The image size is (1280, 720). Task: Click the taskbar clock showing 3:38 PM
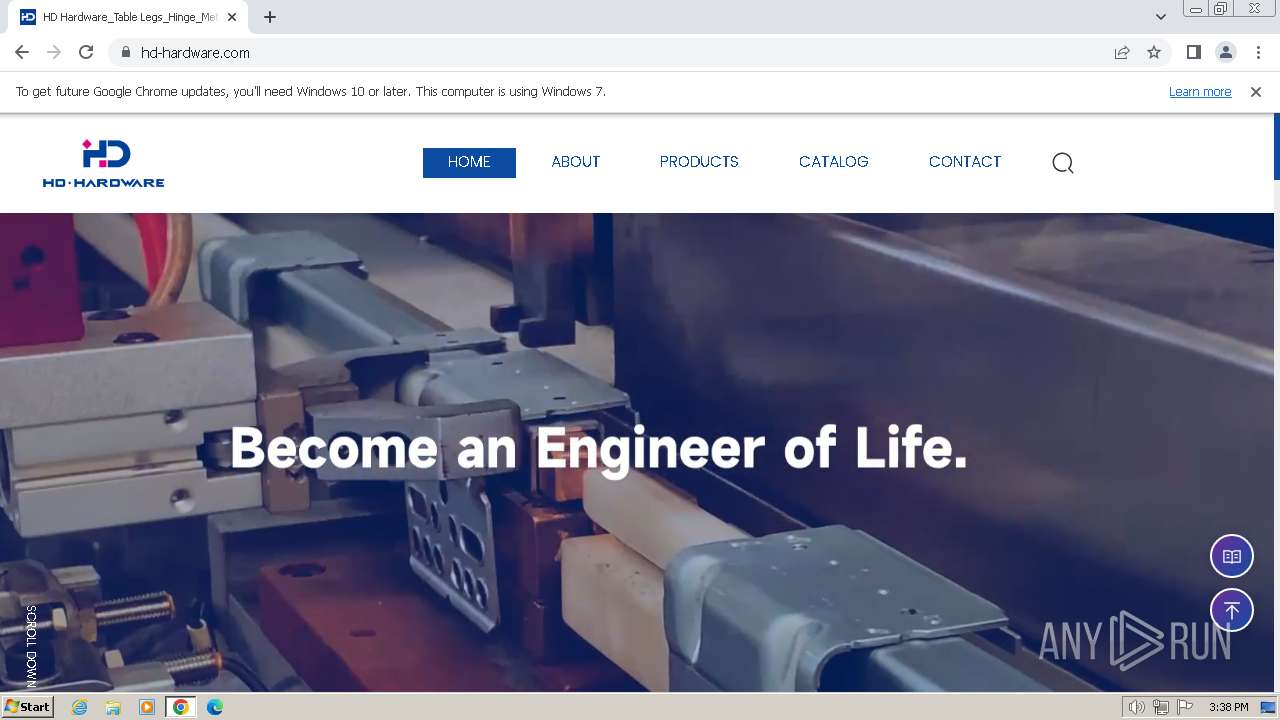1229,707
